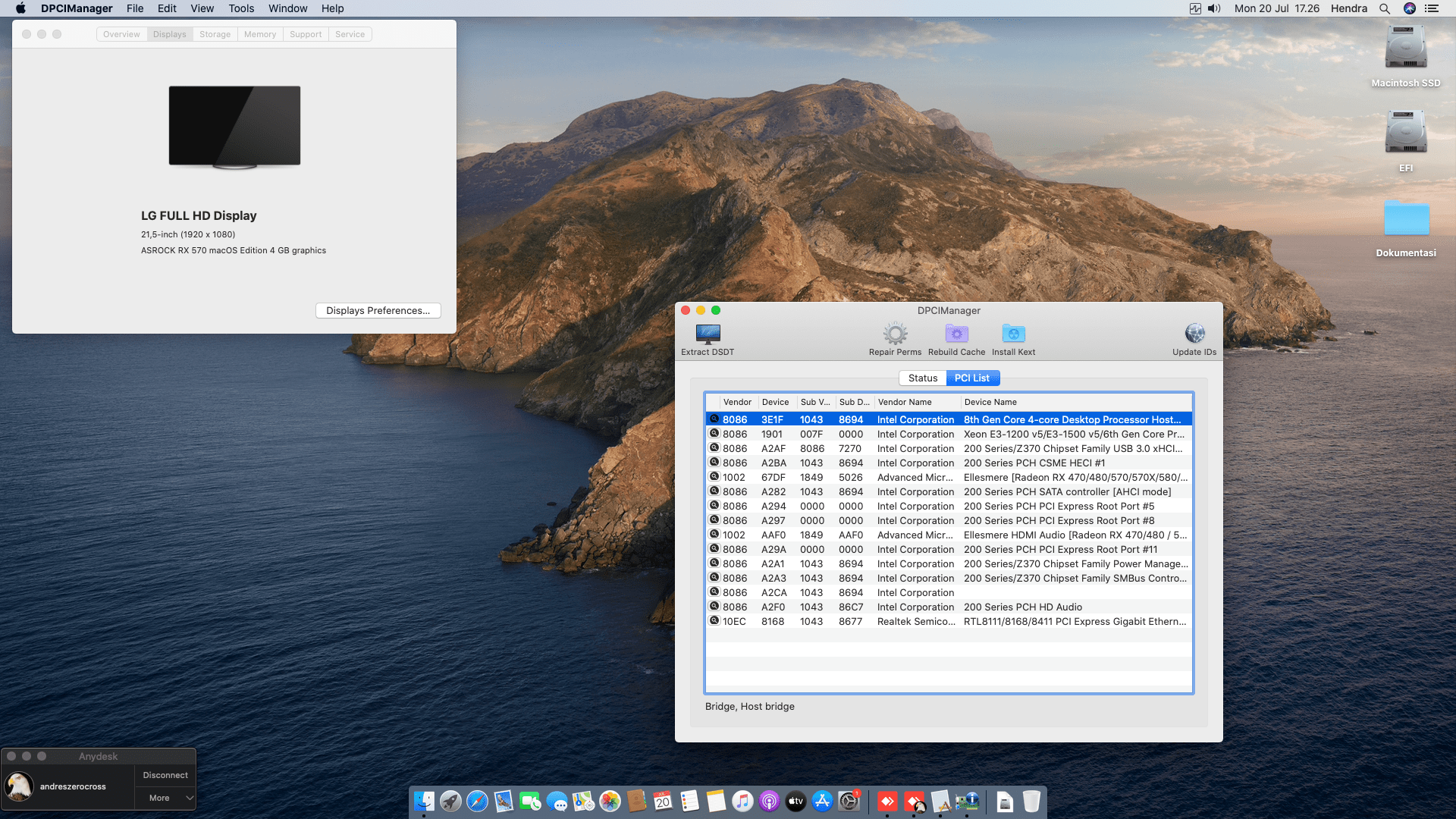Screen dimensions: 1456x819
Task: Sort PCI list by Vendor column header
Action: click(738, 402)
